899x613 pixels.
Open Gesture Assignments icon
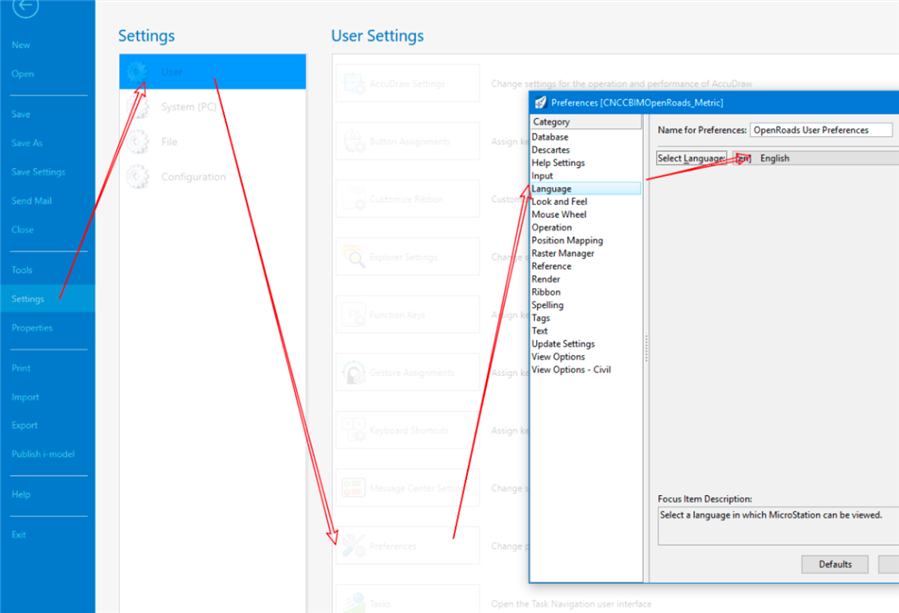pyautogui.click(x=354, y=373)
